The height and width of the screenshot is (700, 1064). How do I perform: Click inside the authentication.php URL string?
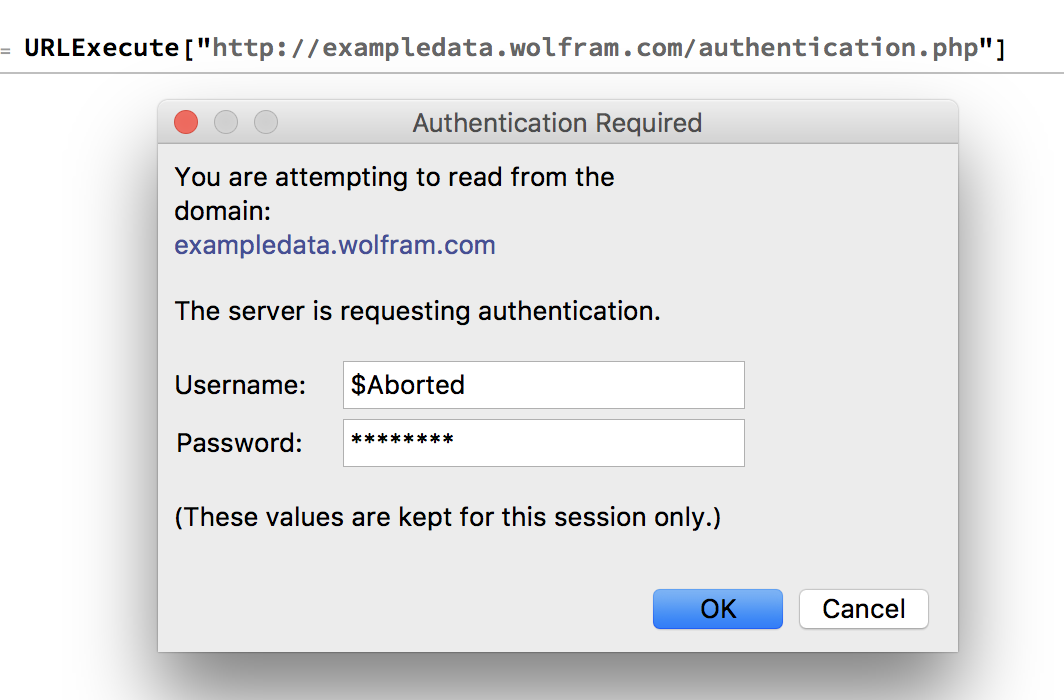(595, 48)
